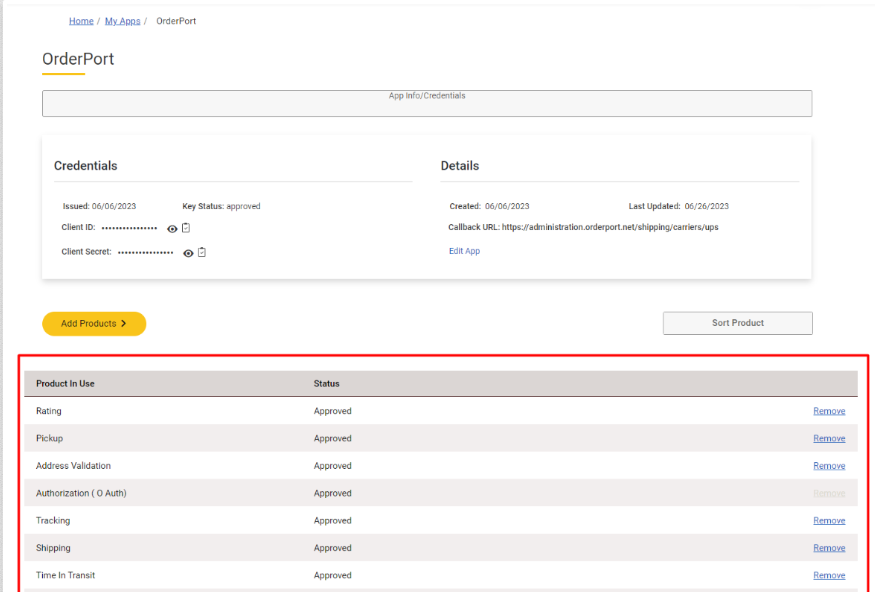This screenshot has height=592, width=875.
Task: Select the Tracking row name
Action: pos(53,521)
